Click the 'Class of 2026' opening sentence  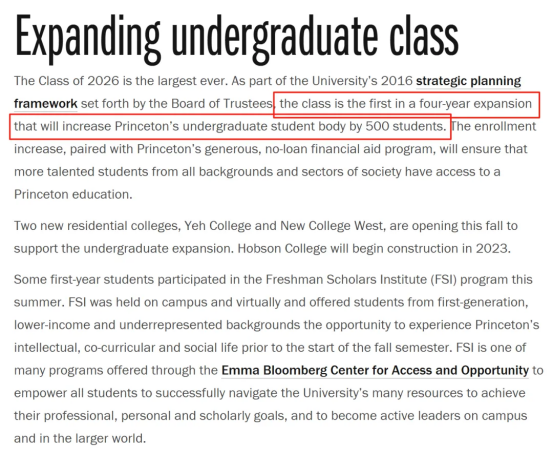(121, 81)
